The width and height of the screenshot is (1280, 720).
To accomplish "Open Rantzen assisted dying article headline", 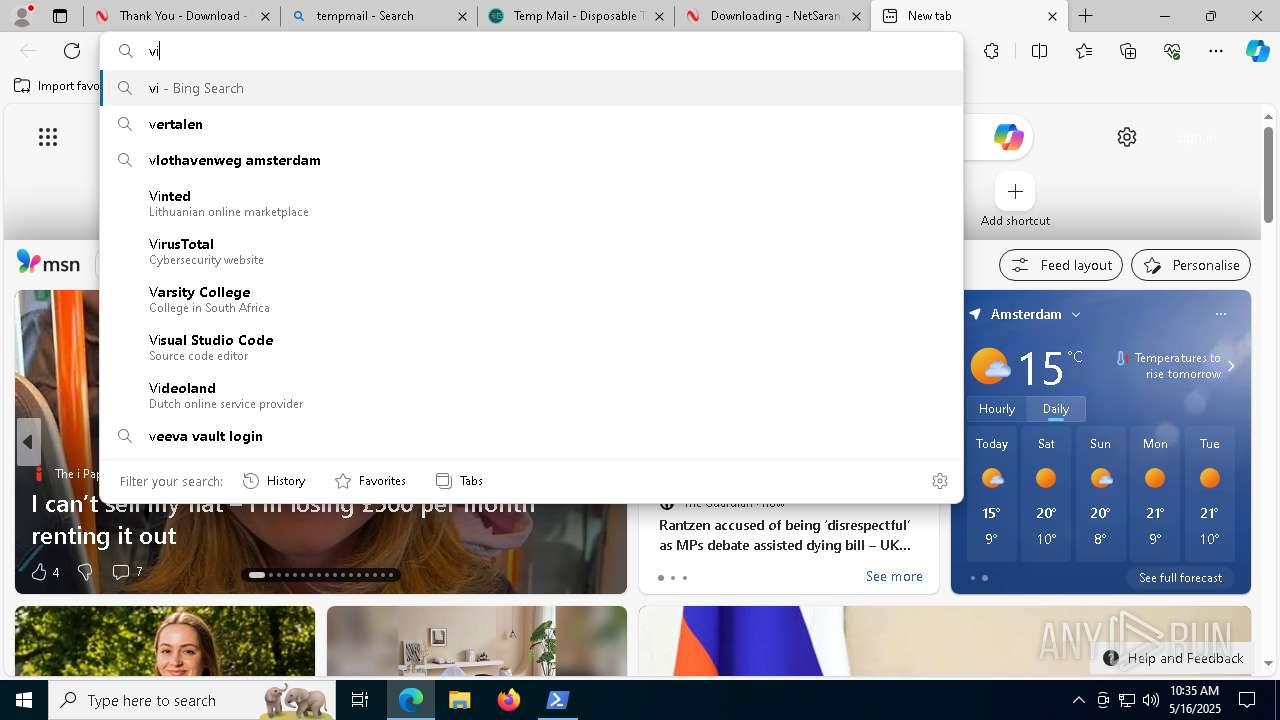I will 785,535.
